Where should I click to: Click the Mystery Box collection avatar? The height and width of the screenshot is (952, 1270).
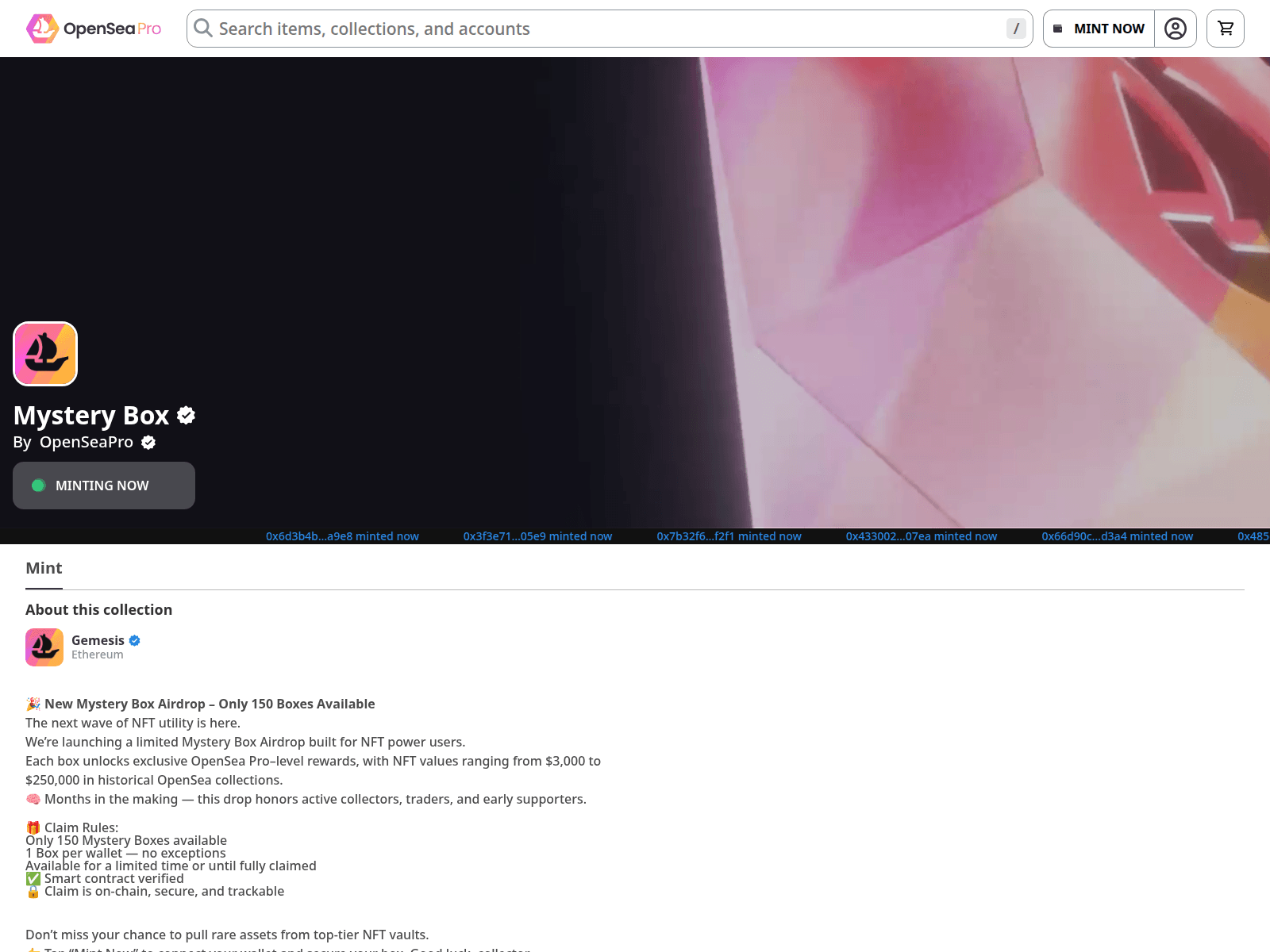coord(45,354)
